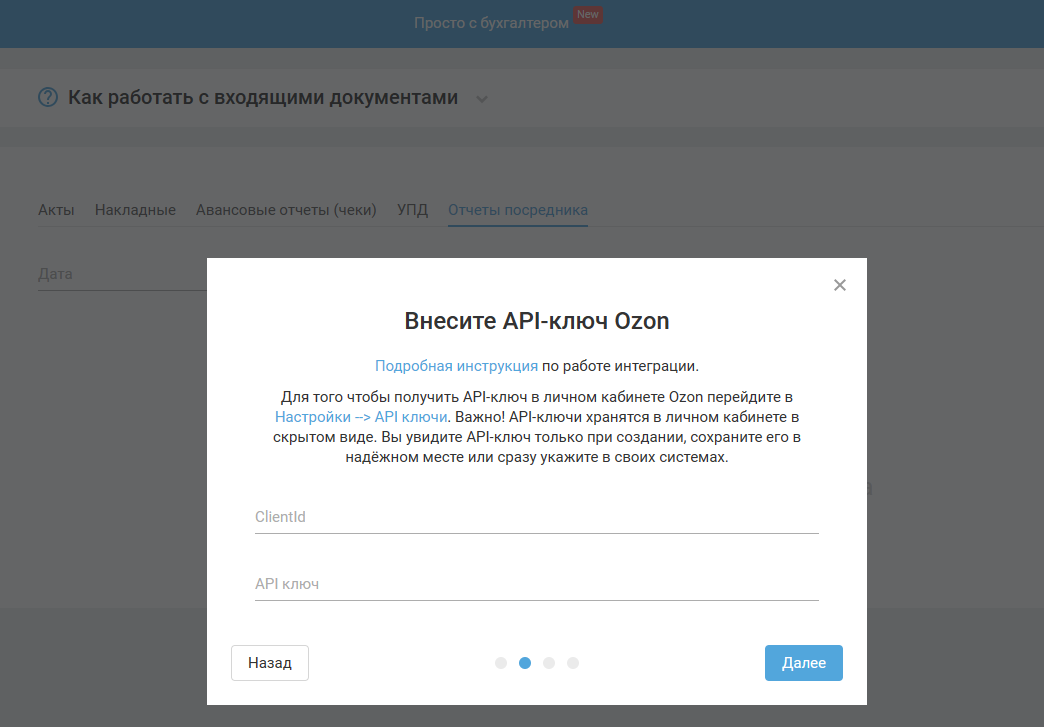Click the question mark help icon
This screenshot has width=1044, height=727.
pos(48,97)
